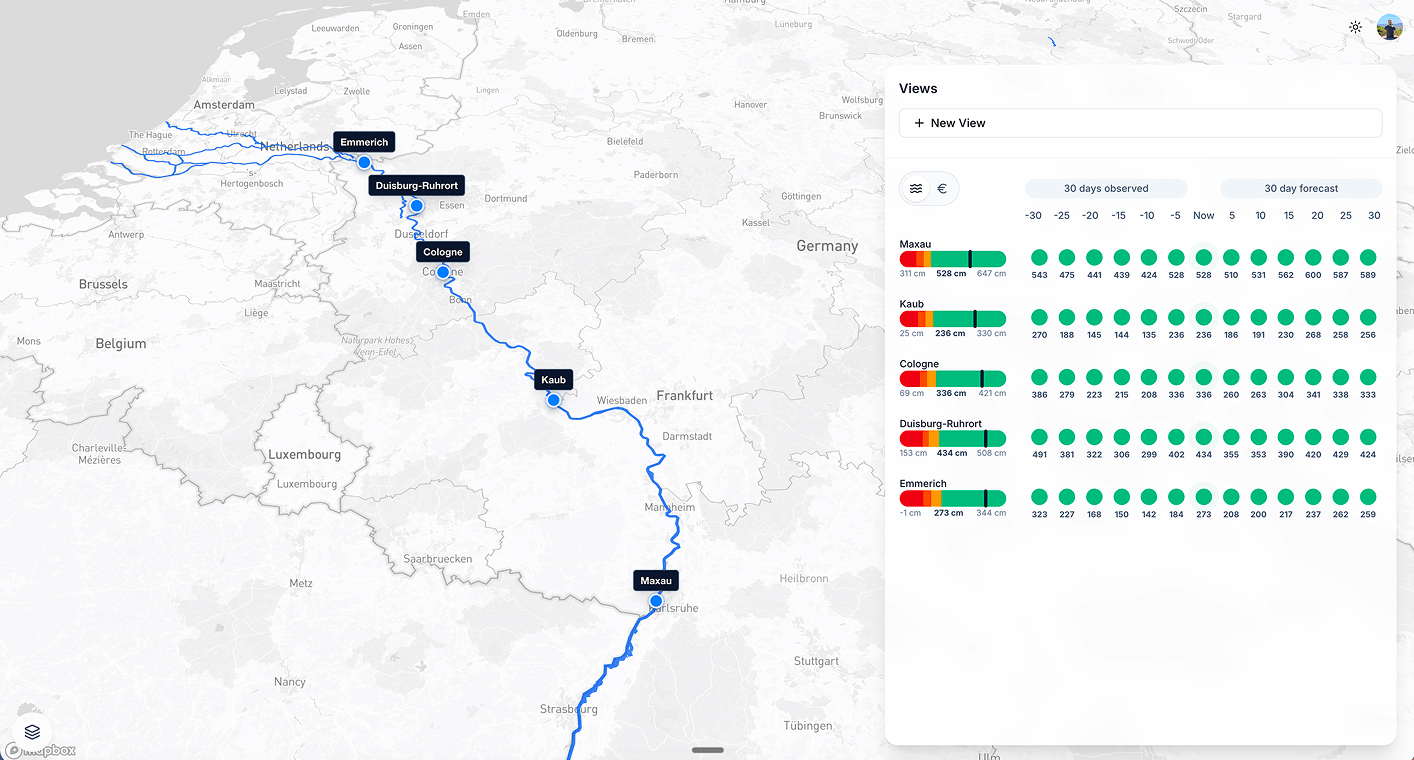Expand the Kaub station row
The height and width of the screenshot is (760, 1414).
tap(911, 304)
